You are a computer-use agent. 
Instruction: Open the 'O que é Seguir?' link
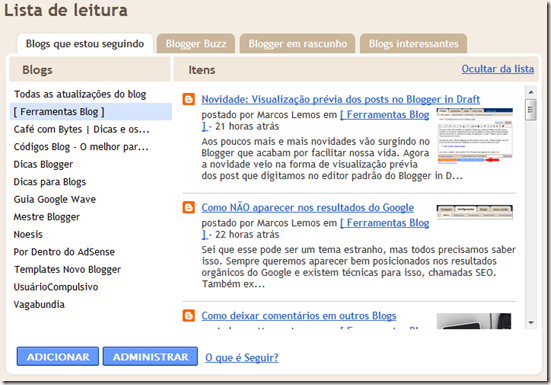[242, 358]
